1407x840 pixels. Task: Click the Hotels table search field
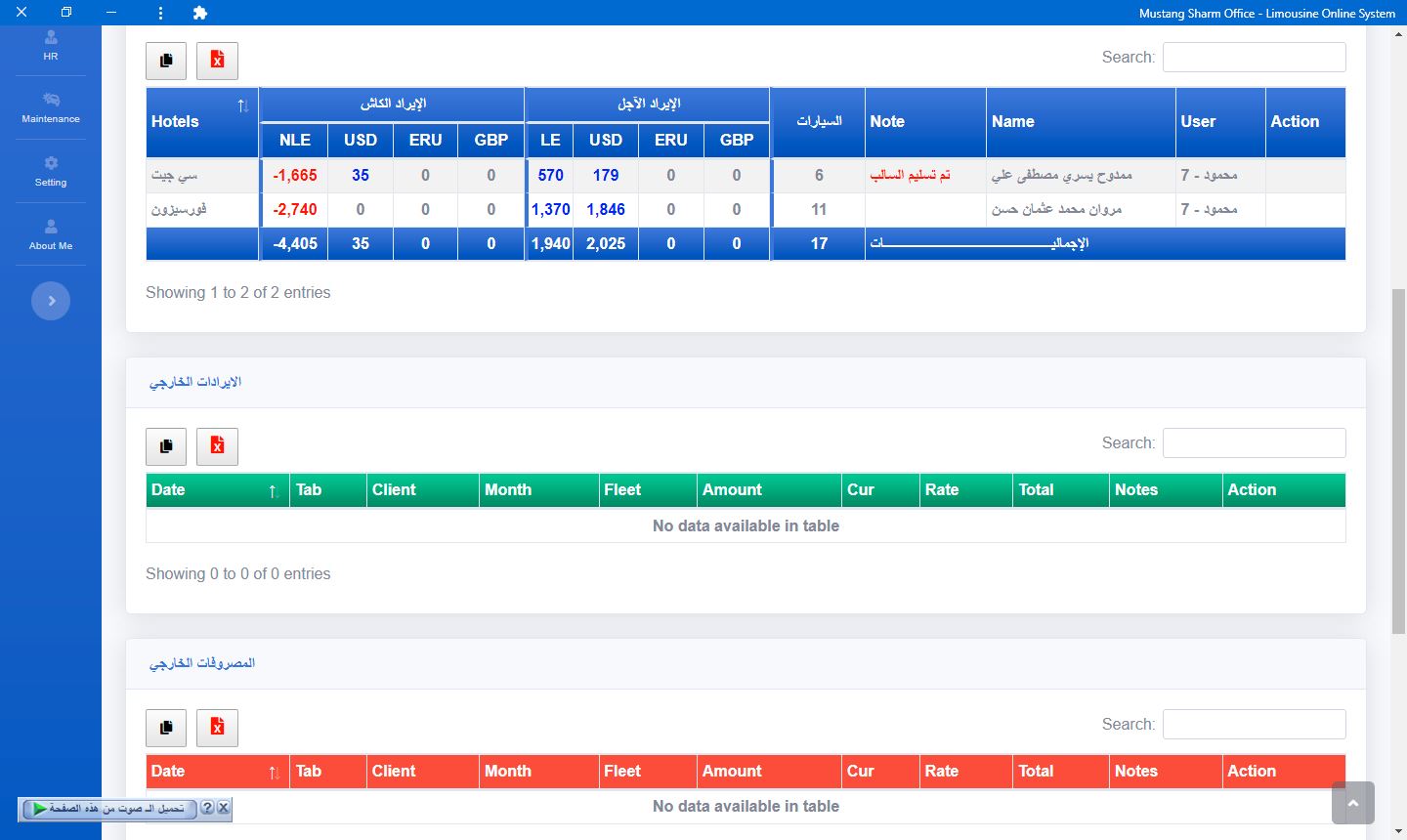click(x=1254, y=58)
